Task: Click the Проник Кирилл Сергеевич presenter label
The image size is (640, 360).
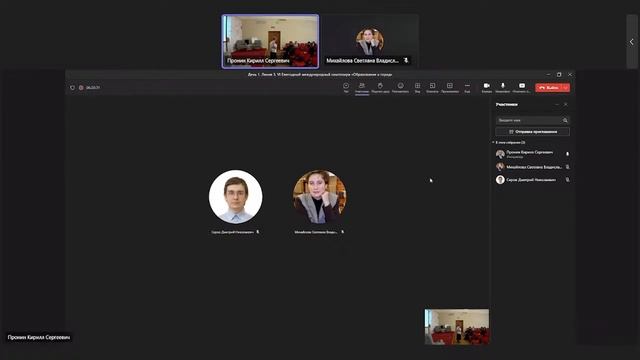Action: (x=39, y=338)
